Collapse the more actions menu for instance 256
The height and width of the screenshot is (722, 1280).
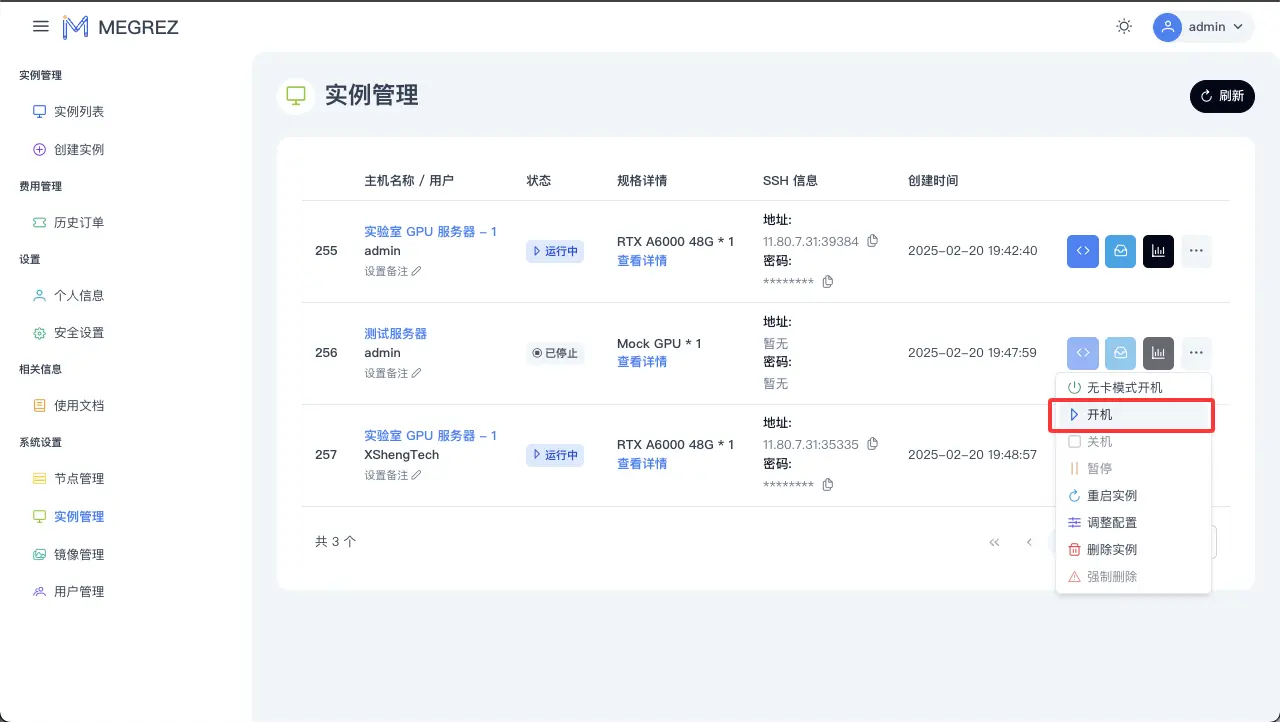click(x=1196, y=352)
